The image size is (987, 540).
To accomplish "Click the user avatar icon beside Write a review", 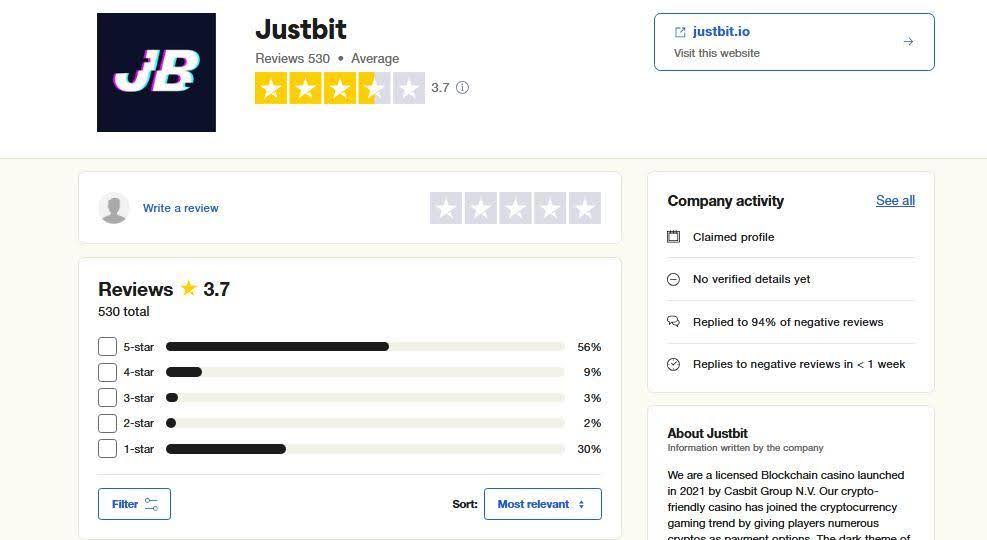I will pyautogui.click(x=114, y=208).
